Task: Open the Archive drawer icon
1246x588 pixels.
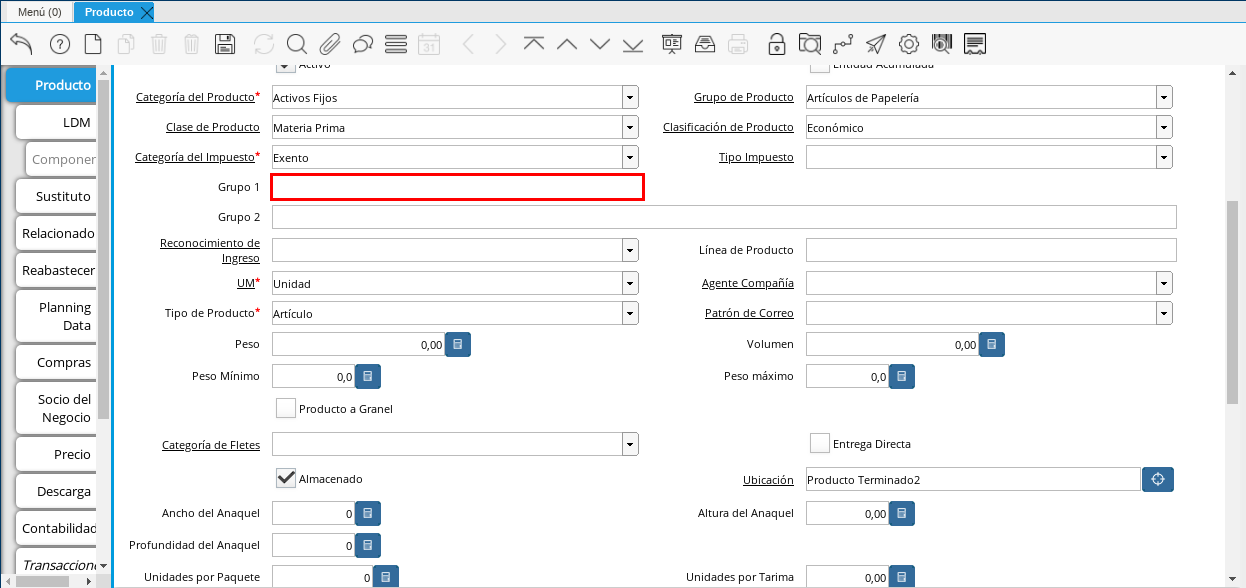Action: 705,44
